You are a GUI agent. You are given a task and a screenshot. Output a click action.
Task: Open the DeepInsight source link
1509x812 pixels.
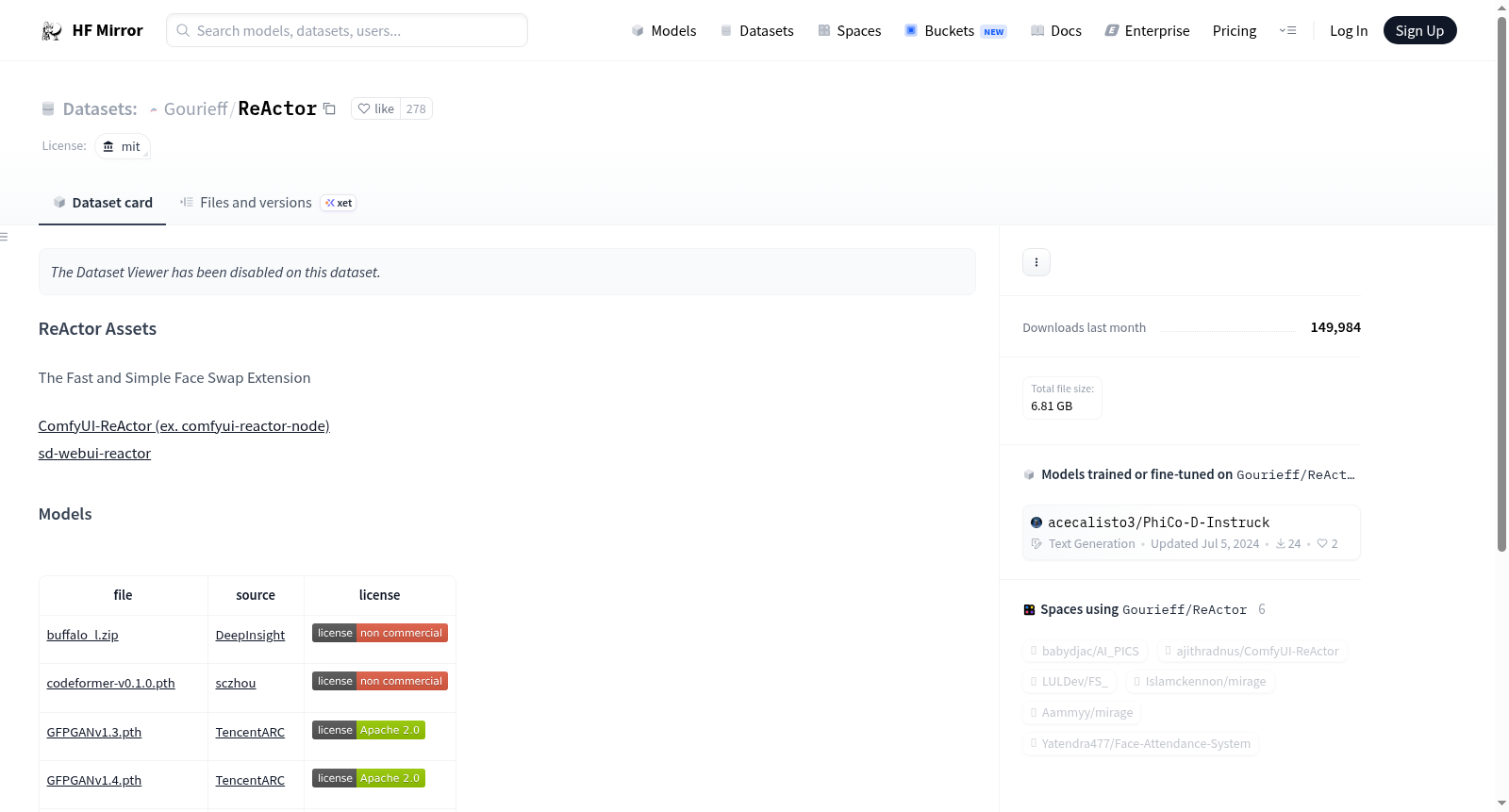250,635
